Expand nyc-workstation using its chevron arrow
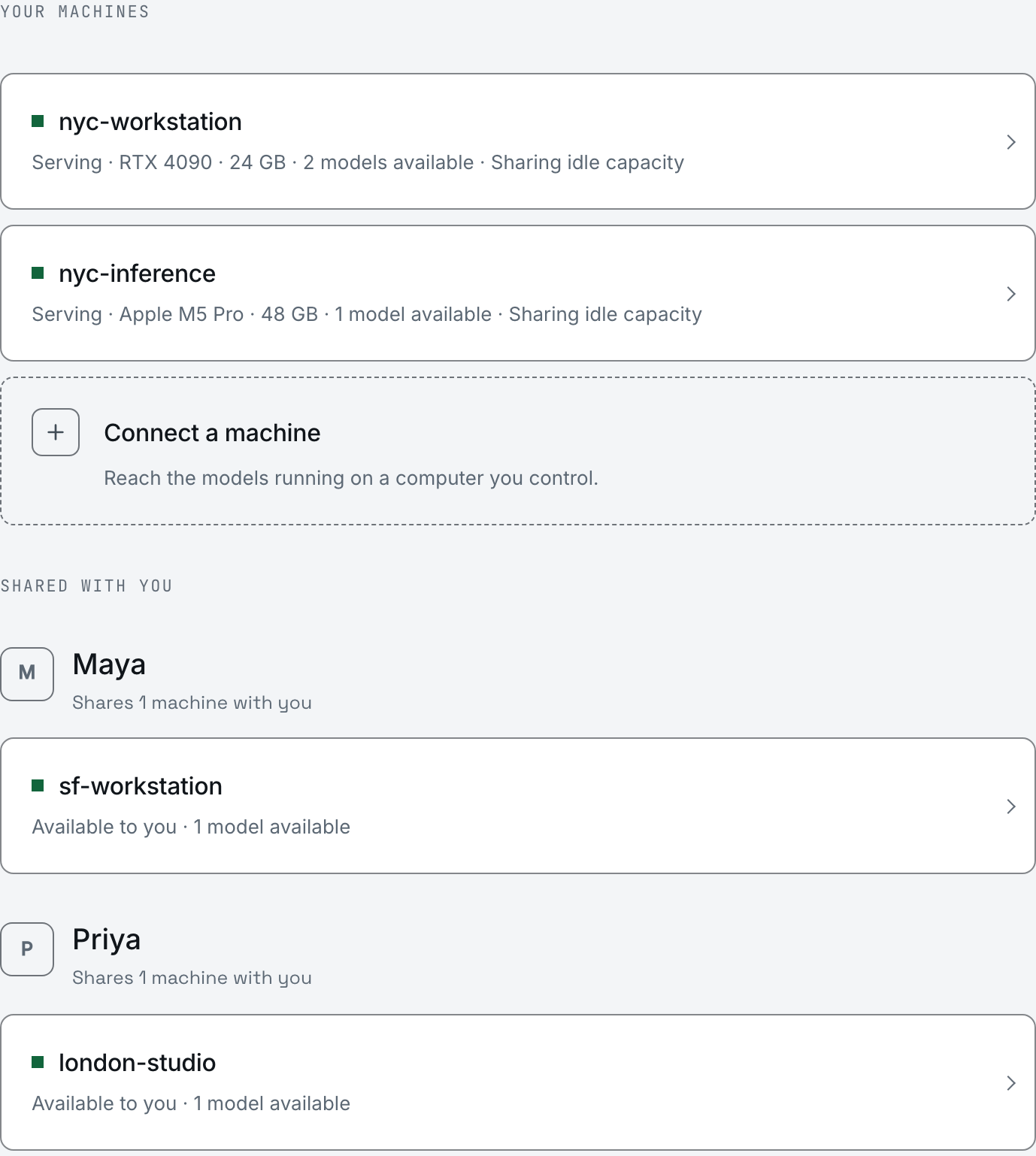Screen dimensions: 1036x1156 pyautogui.click(x=1011, y=142)
